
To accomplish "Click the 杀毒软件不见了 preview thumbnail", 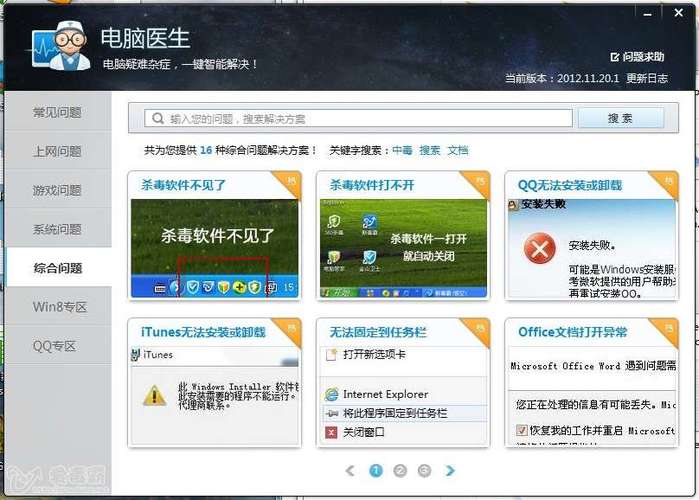I will (x=214, y=248).
